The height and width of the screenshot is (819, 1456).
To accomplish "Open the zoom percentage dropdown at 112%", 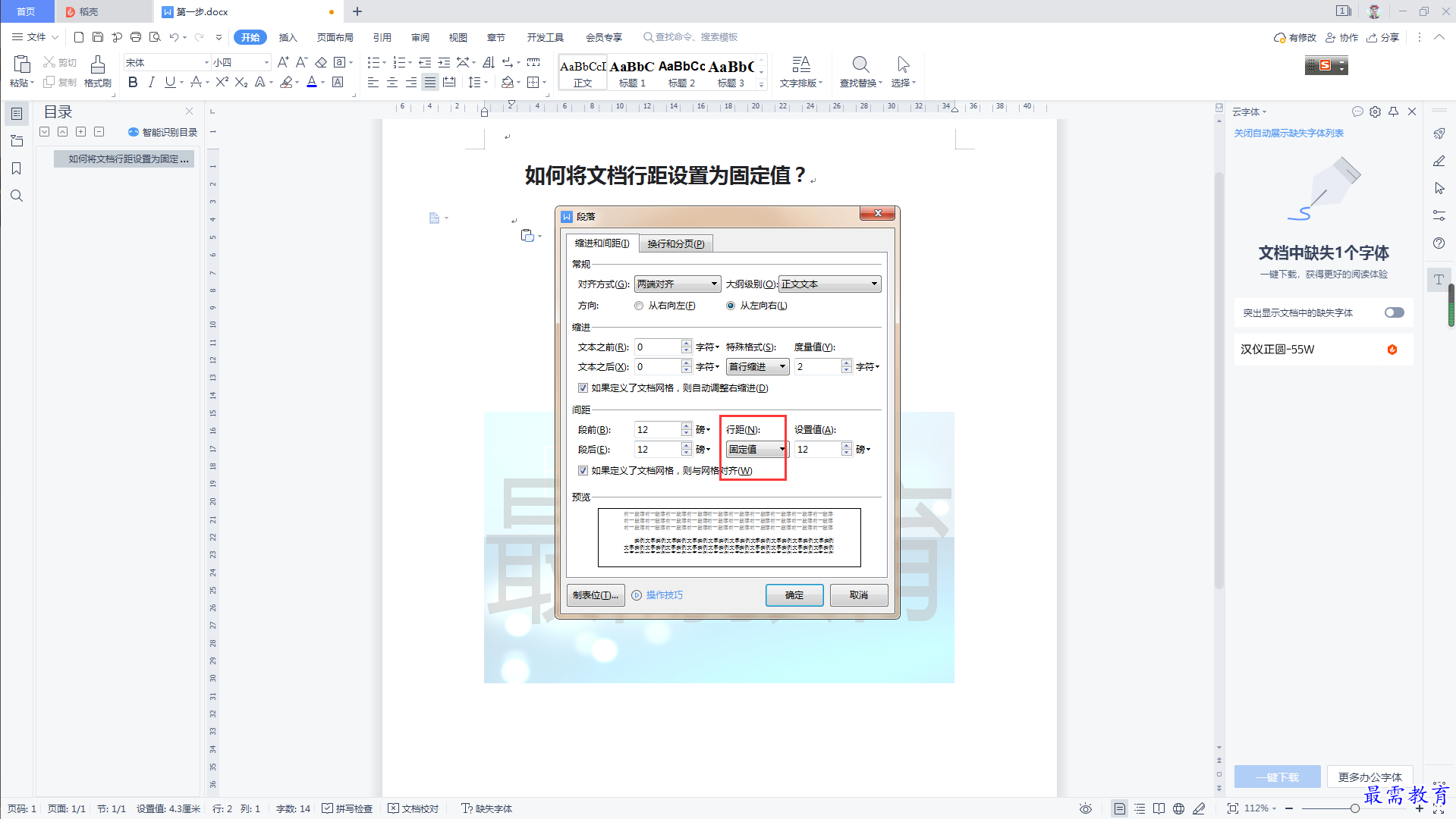I will point(1259,808).
